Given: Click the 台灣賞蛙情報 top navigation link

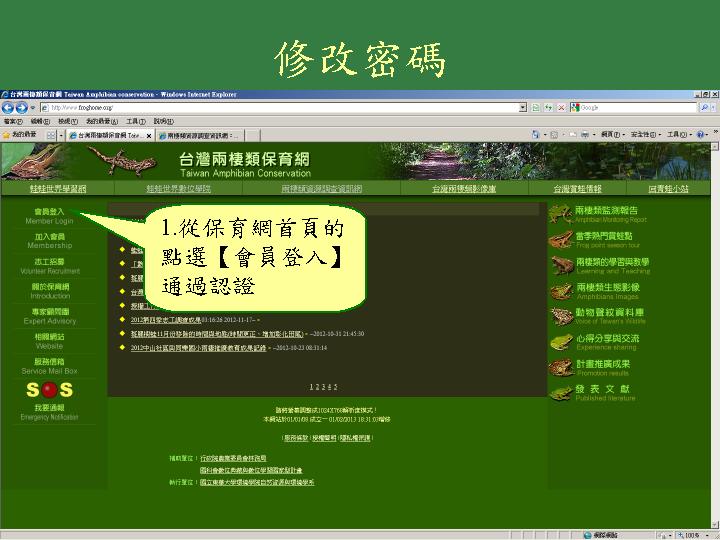Looking at the screenshot, I should [577, 189].
